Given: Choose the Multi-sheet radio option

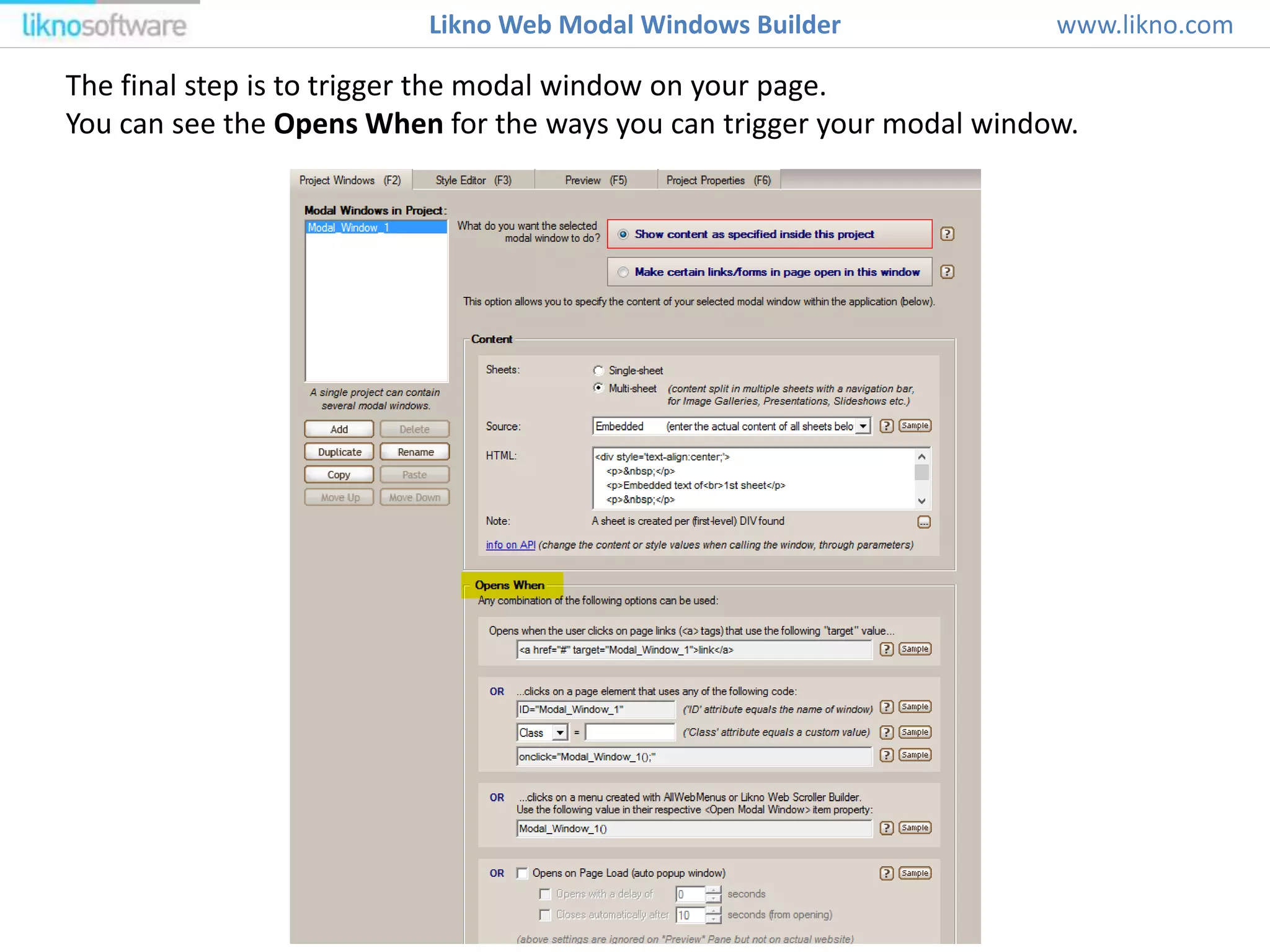Looking at the screenshot, I should [598, 388].
